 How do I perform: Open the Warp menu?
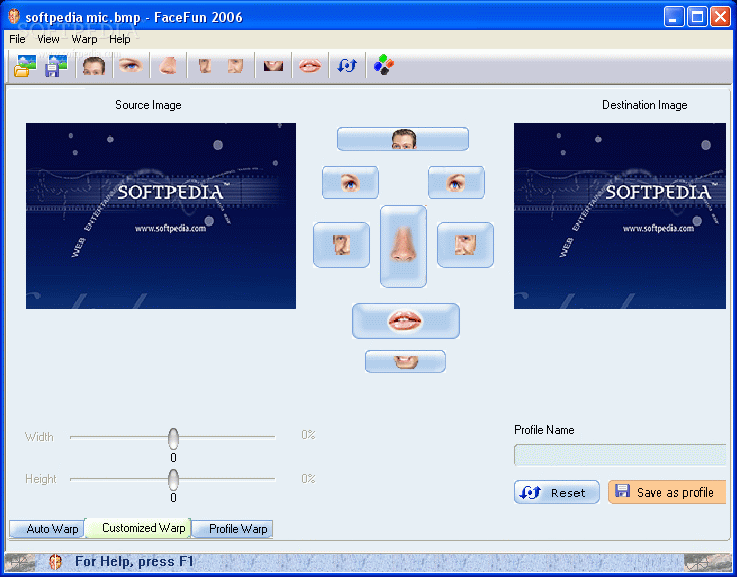pyautogui.click(x=84, y=39)
